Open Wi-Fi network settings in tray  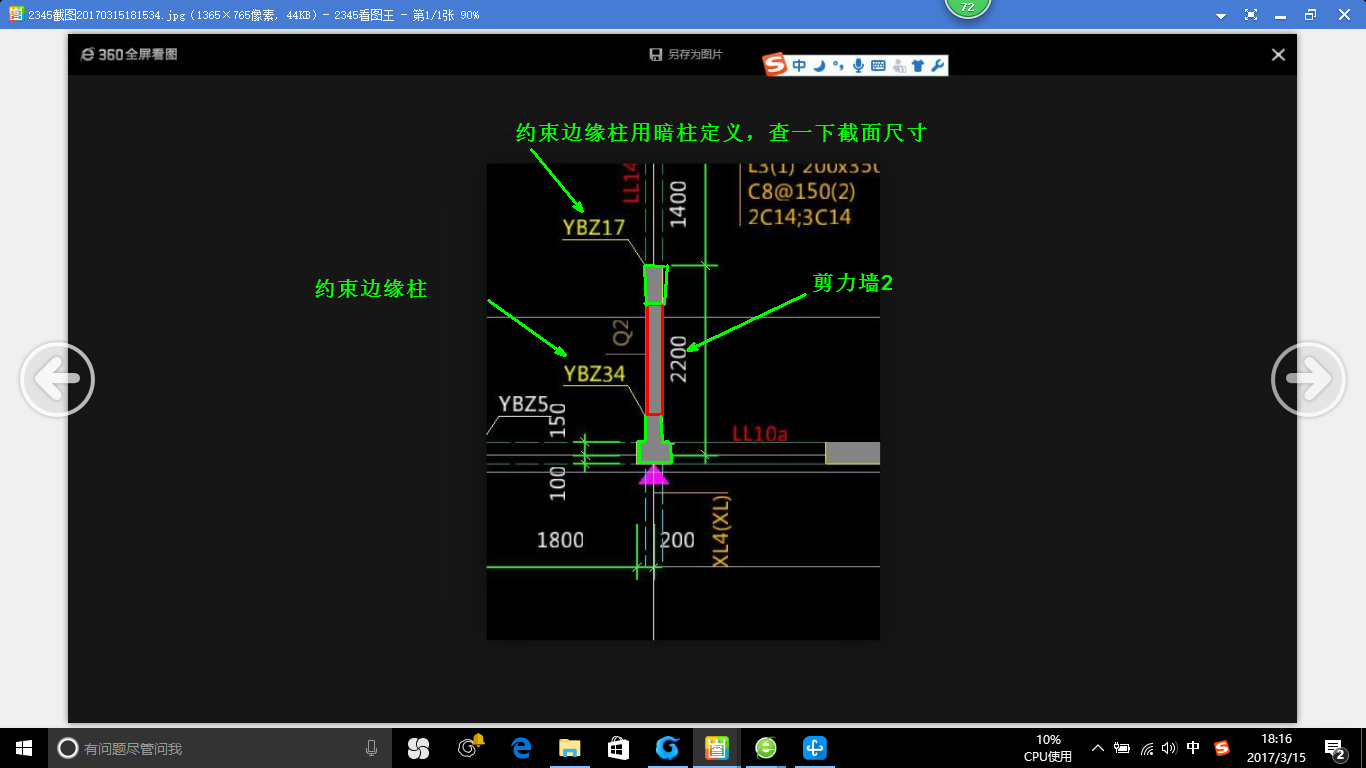click(x=1147, y=748)
